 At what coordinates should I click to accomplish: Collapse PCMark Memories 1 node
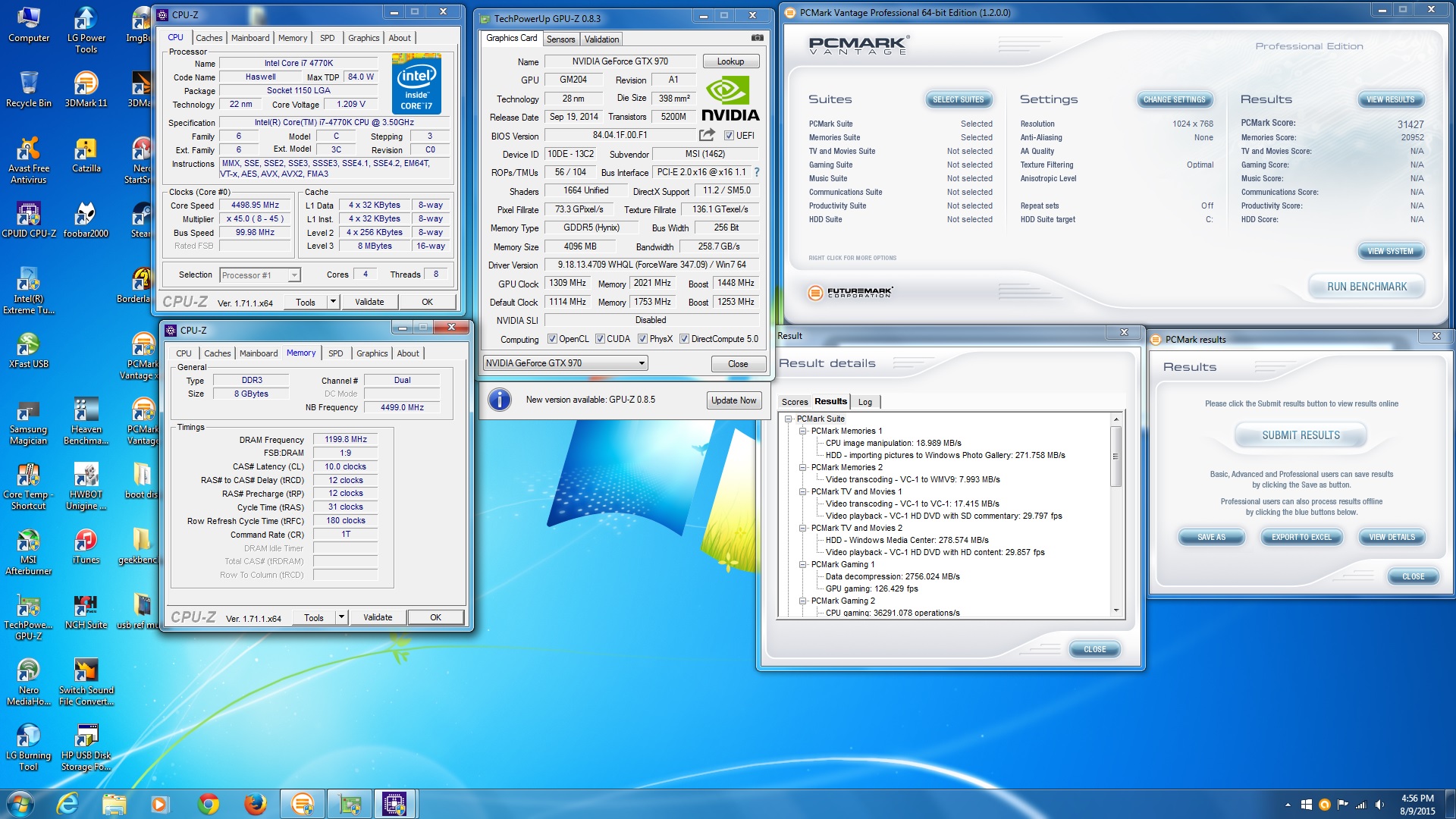[803, 431]
